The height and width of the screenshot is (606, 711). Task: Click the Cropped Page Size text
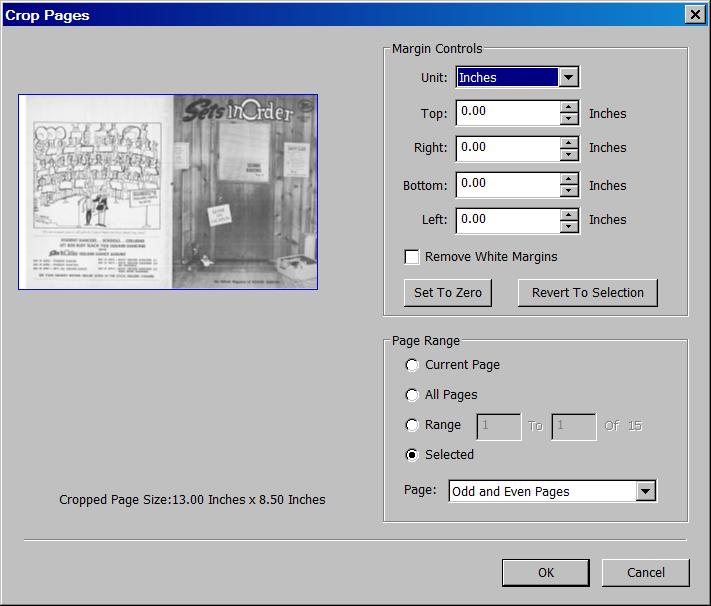coord(192,500)
